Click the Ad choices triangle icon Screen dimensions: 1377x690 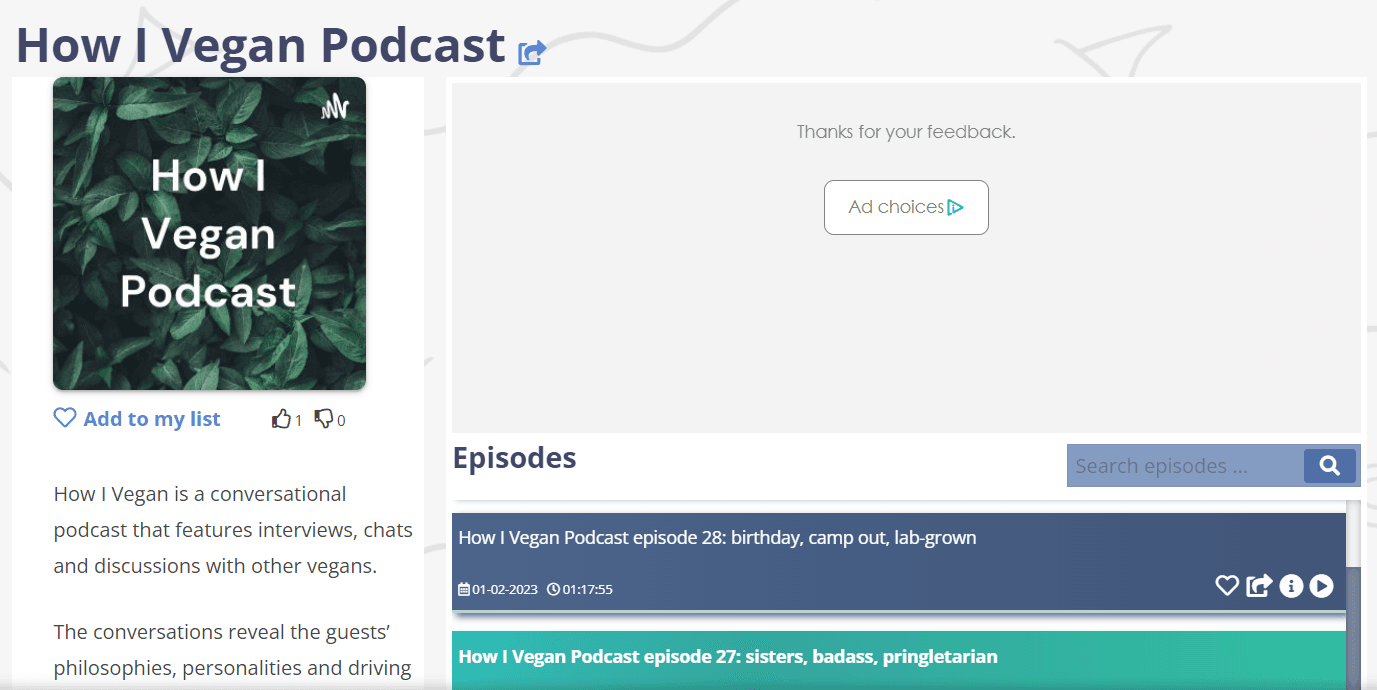[956, 207]
